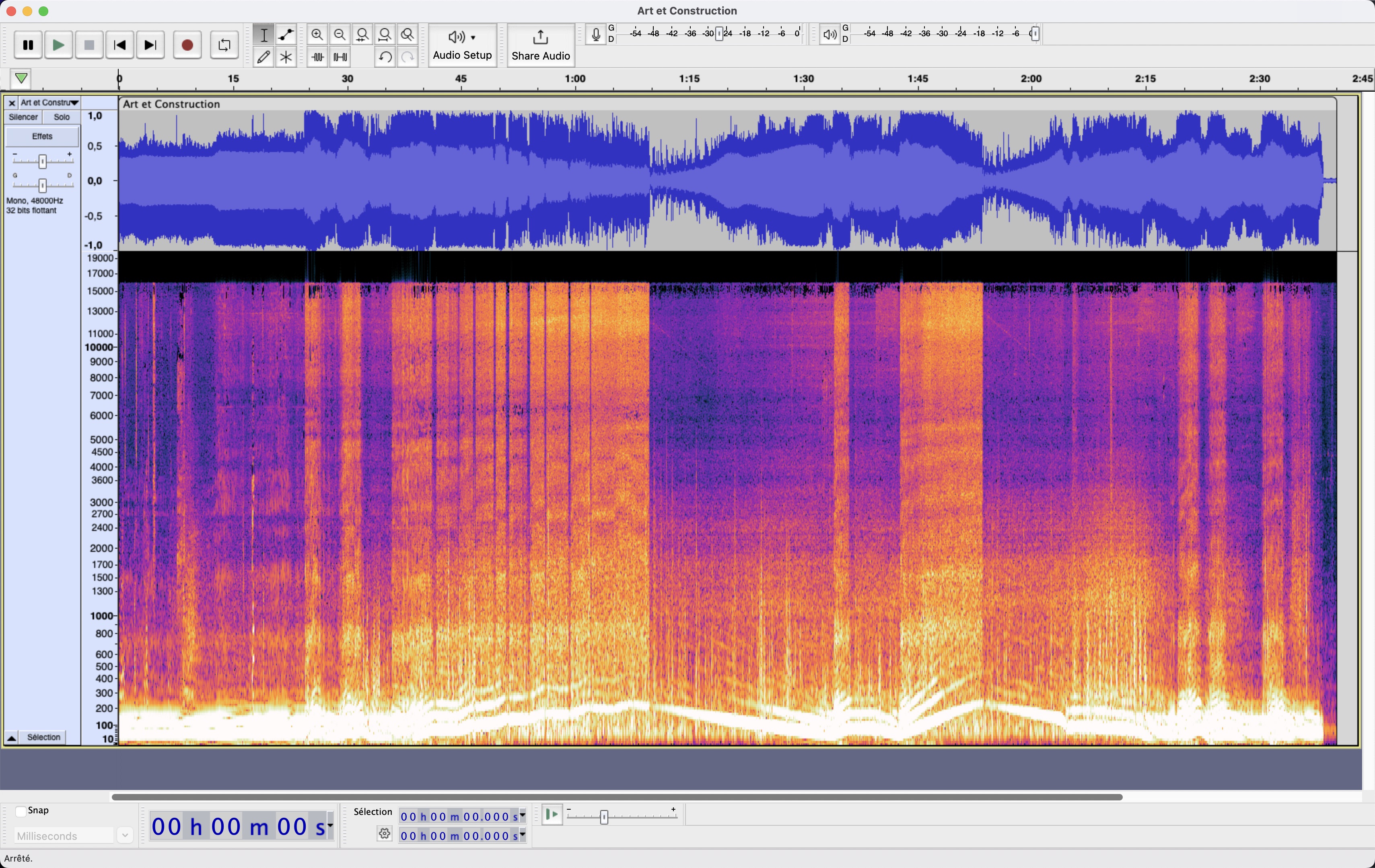Select the Envelope tool
Viewport: 1375px width, 868px height.
(x=286, y=35)
